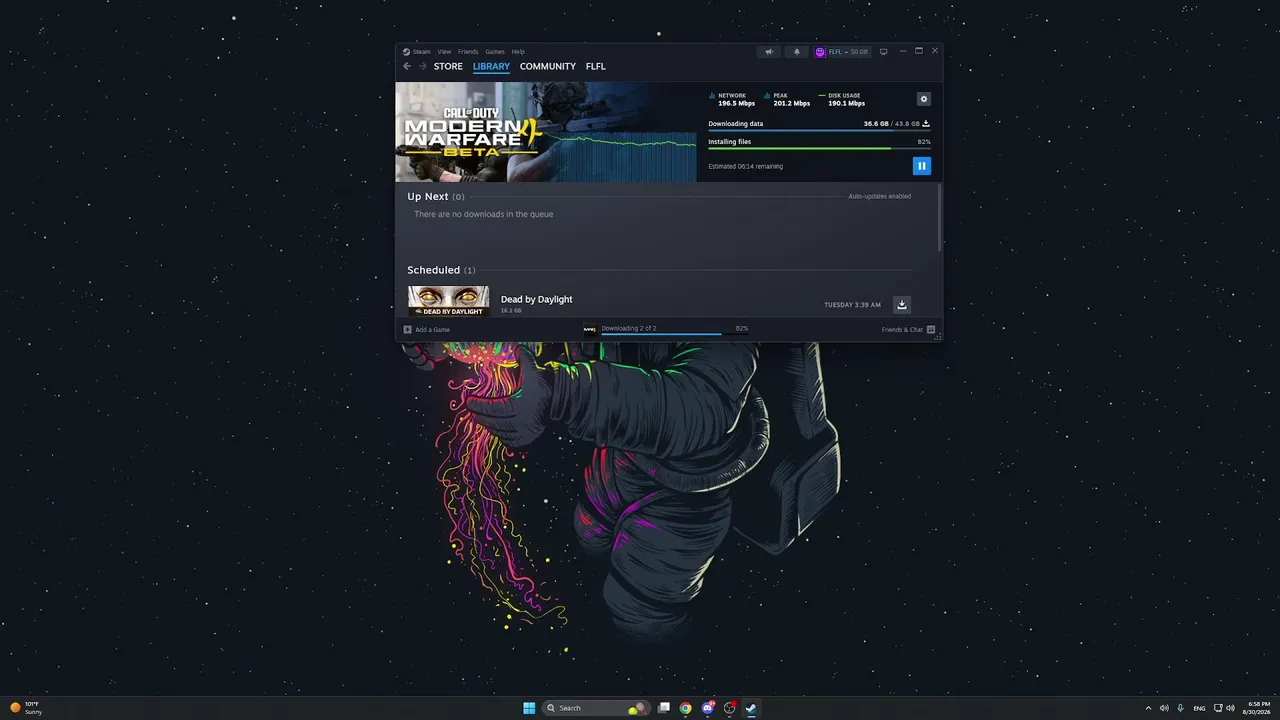Click the Downloading 2 of 2 status
This screenshot has height=720, width=1280.
(629, 328)
